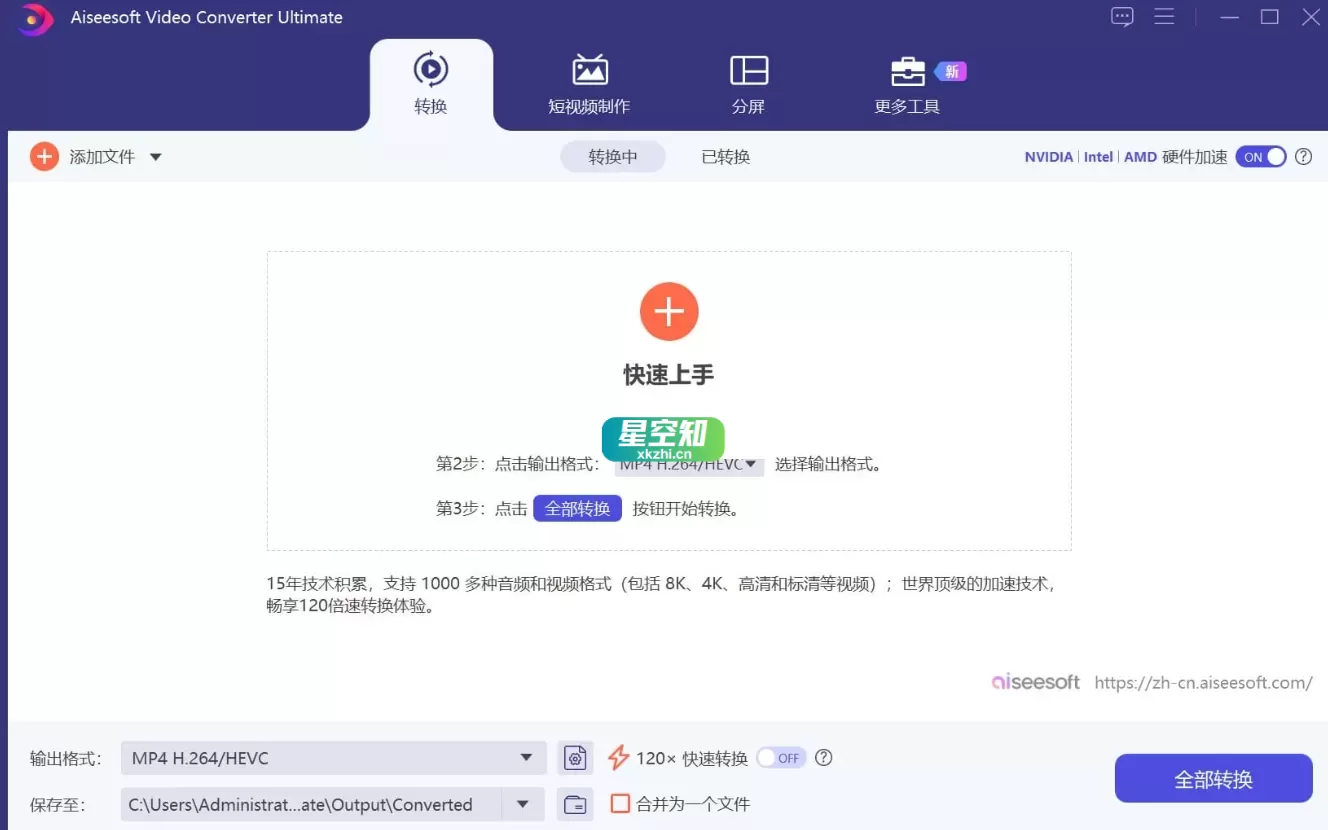The width and height of the screenshot is (1328, 830).
Task: Open the output format settings gear icon
Action: point(575,757)
